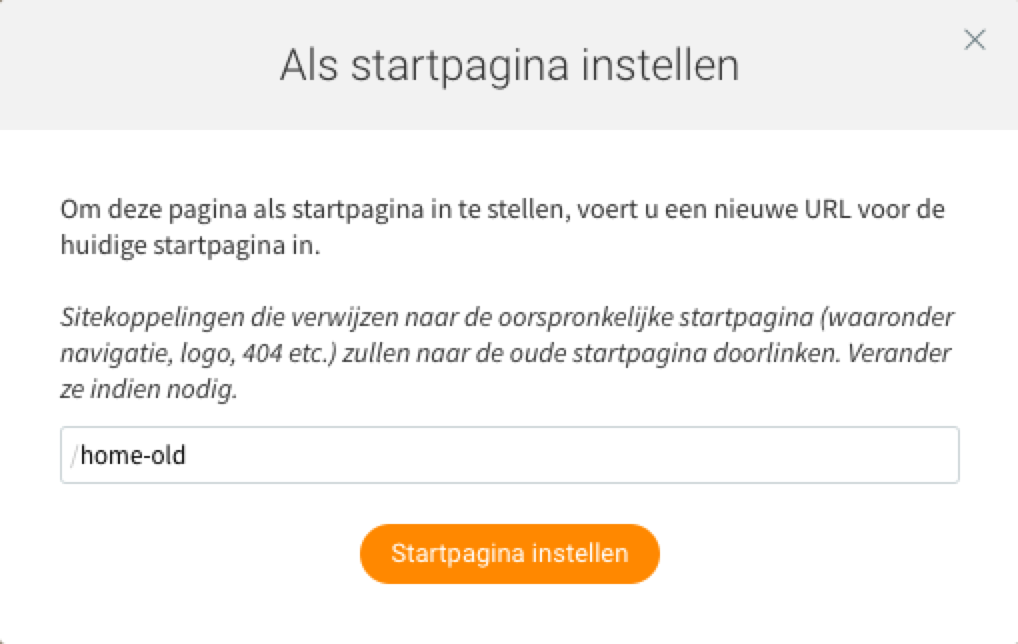Click the "home-old" text in the input
The width and height of the screenshot is (1018, 644).
(133, 456)
